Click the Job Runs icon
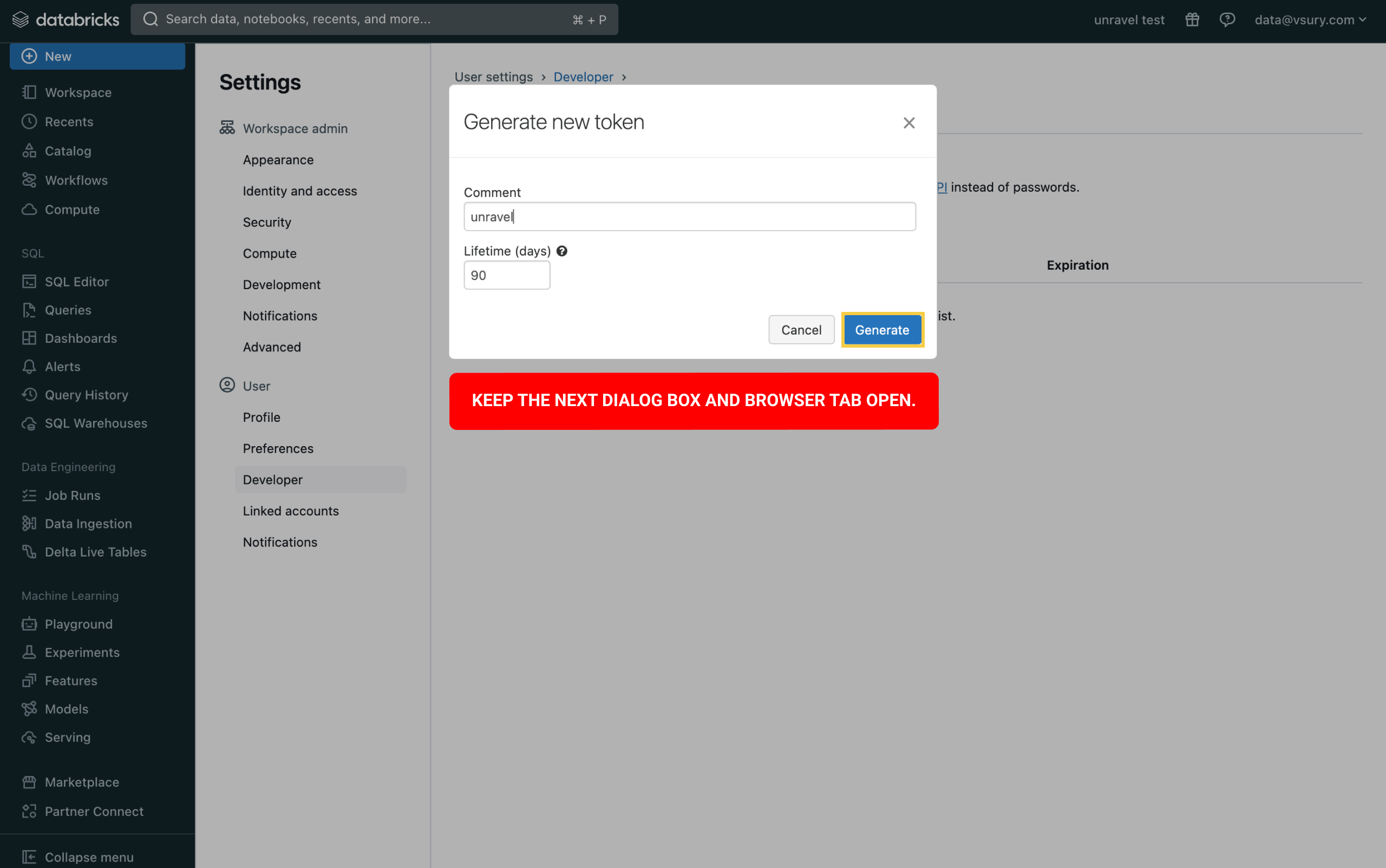 (29, 495)
